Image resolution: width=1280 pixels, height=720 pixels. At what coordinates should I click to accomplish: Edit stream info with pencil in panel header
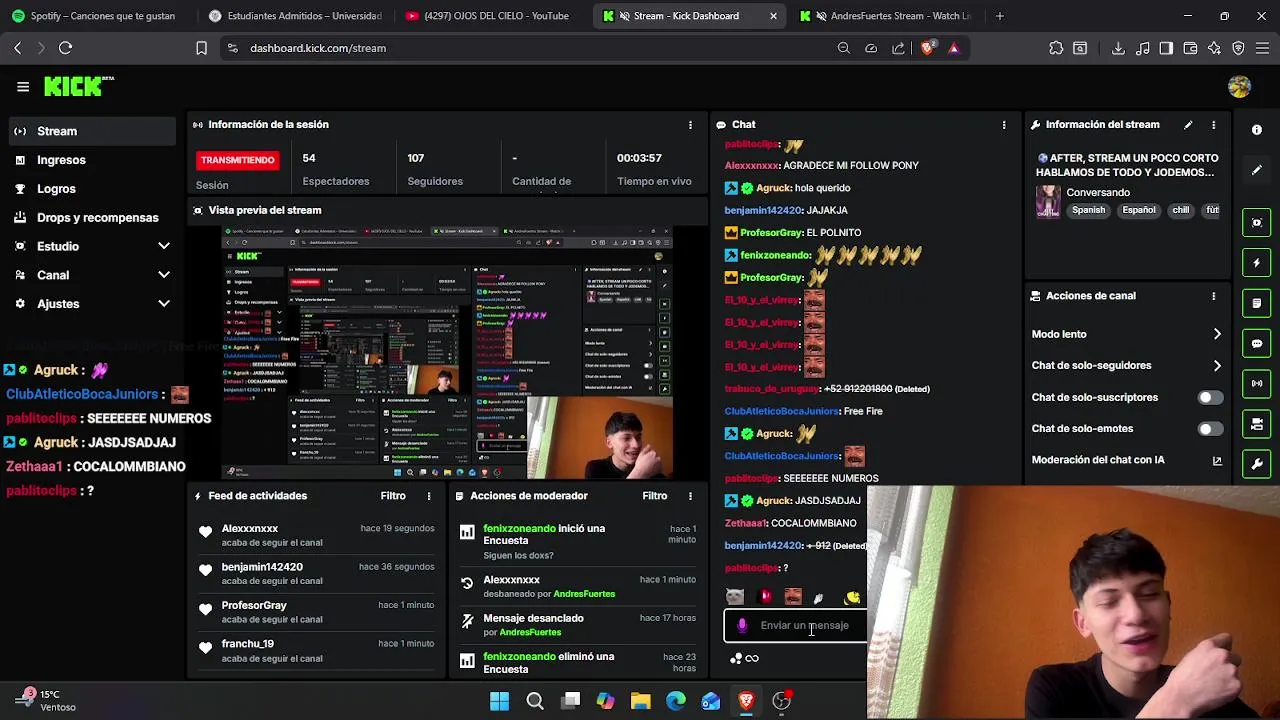click(x=1188, y=125)
